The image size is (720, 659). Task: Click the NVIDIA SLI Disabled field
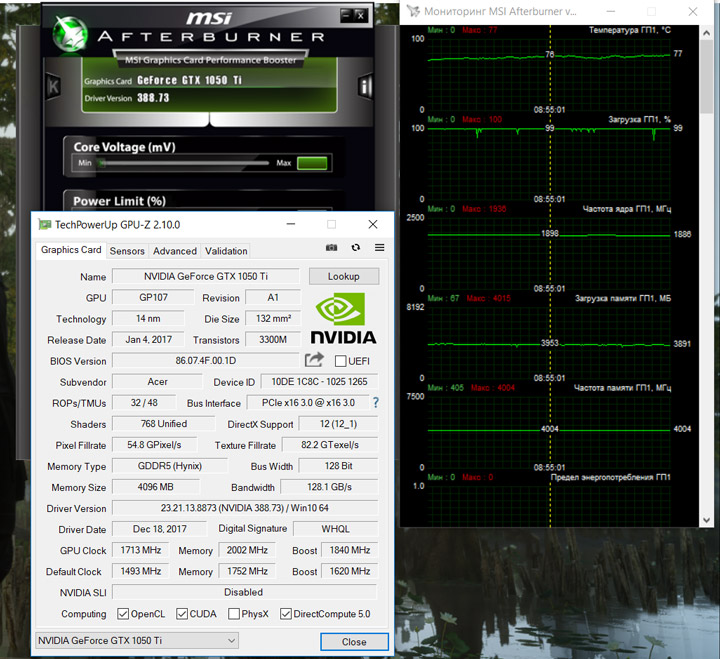pyautogui.click(x=244, y=592)
